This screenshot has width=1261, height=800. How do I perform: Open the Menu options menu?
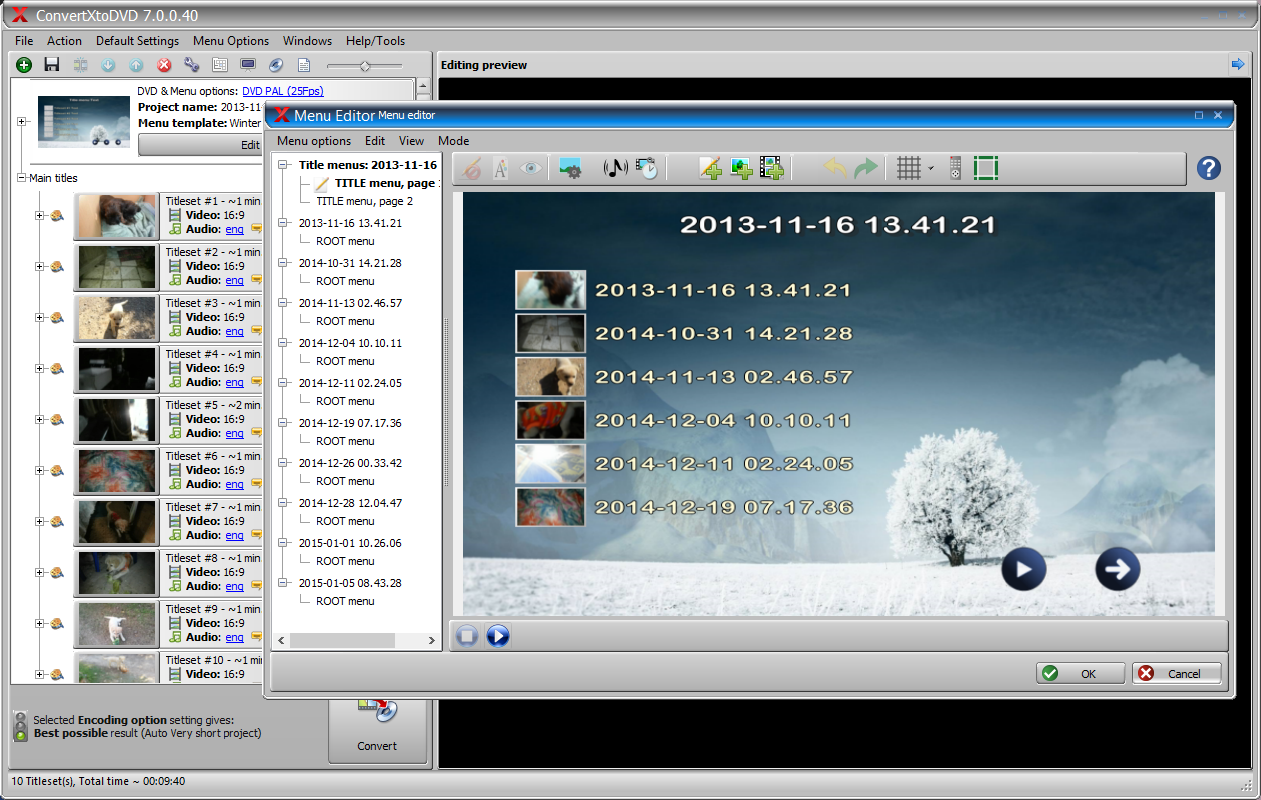coord(314,141)
